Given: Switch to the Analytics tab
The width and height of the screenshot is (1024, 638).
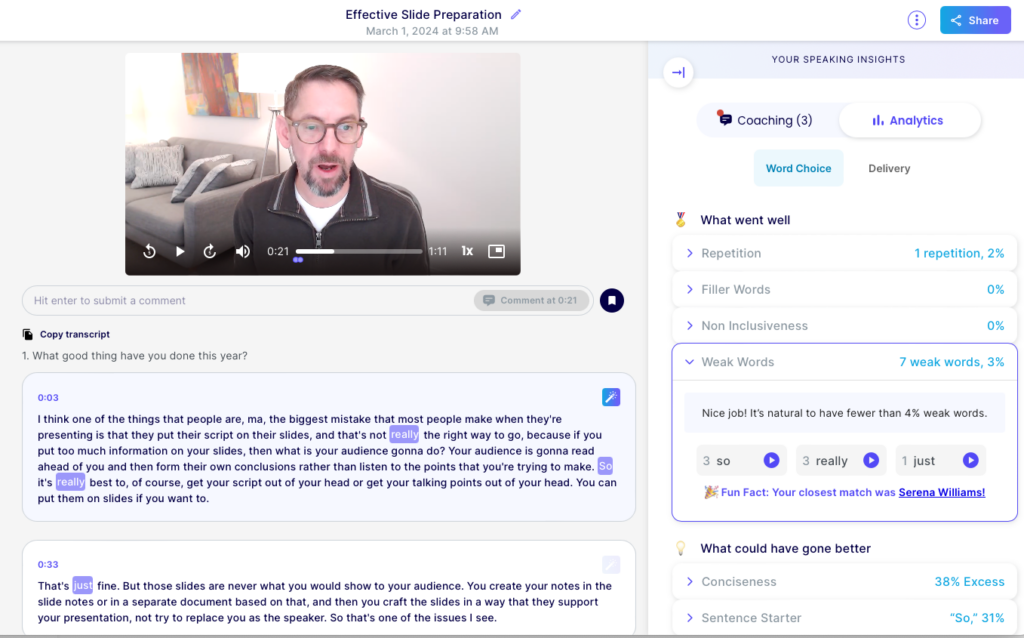Looking at the screenshot, I should pos(909,120).
